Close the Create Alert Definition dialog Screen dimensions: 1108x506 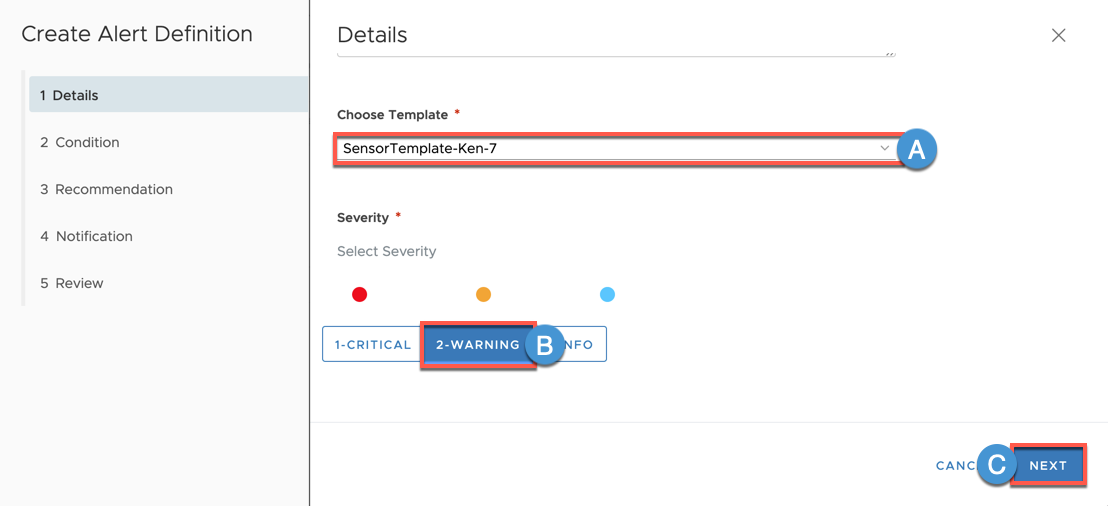[1058, 35]
